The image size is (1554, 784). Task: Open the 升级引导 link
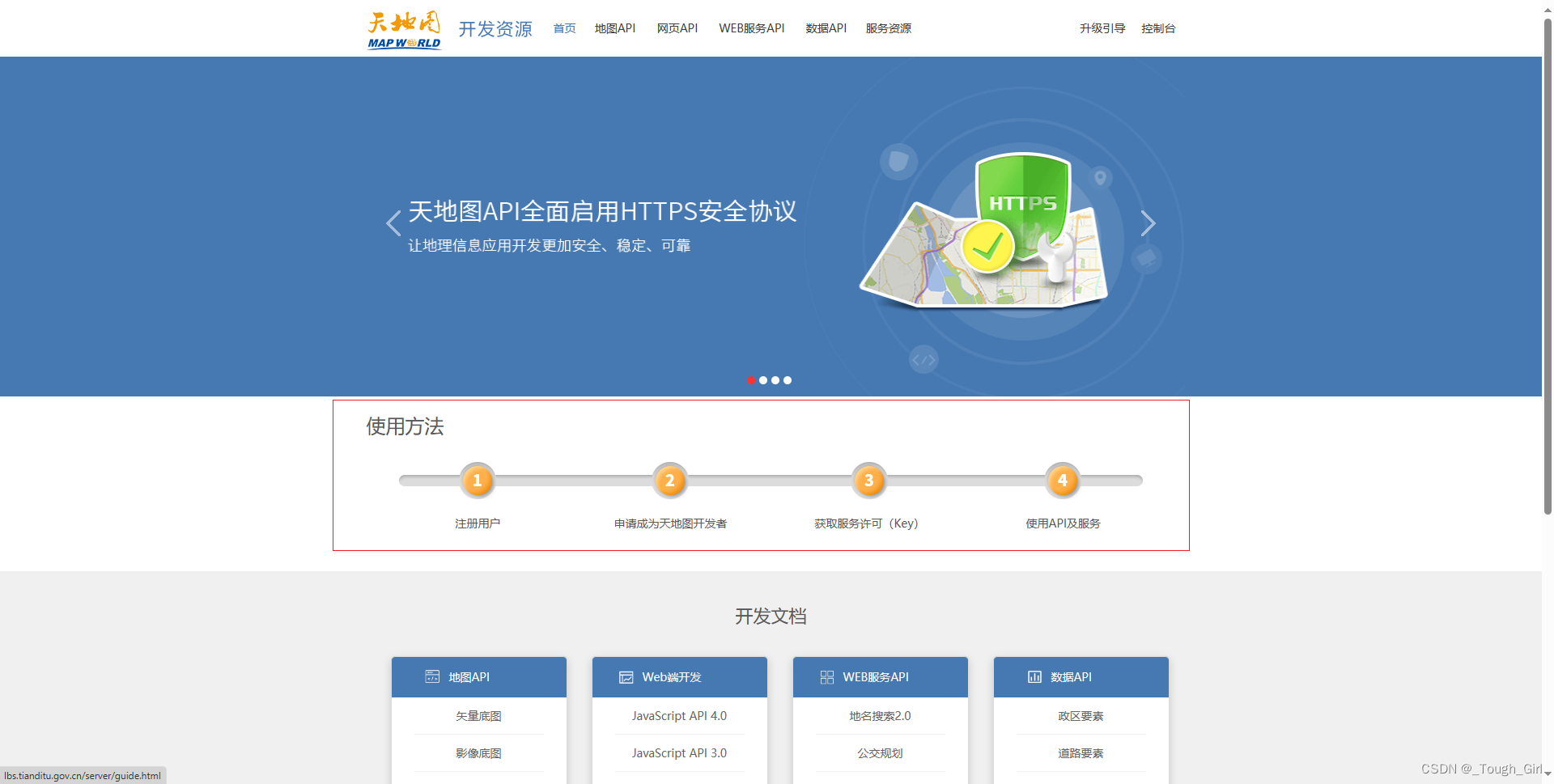1102,28
